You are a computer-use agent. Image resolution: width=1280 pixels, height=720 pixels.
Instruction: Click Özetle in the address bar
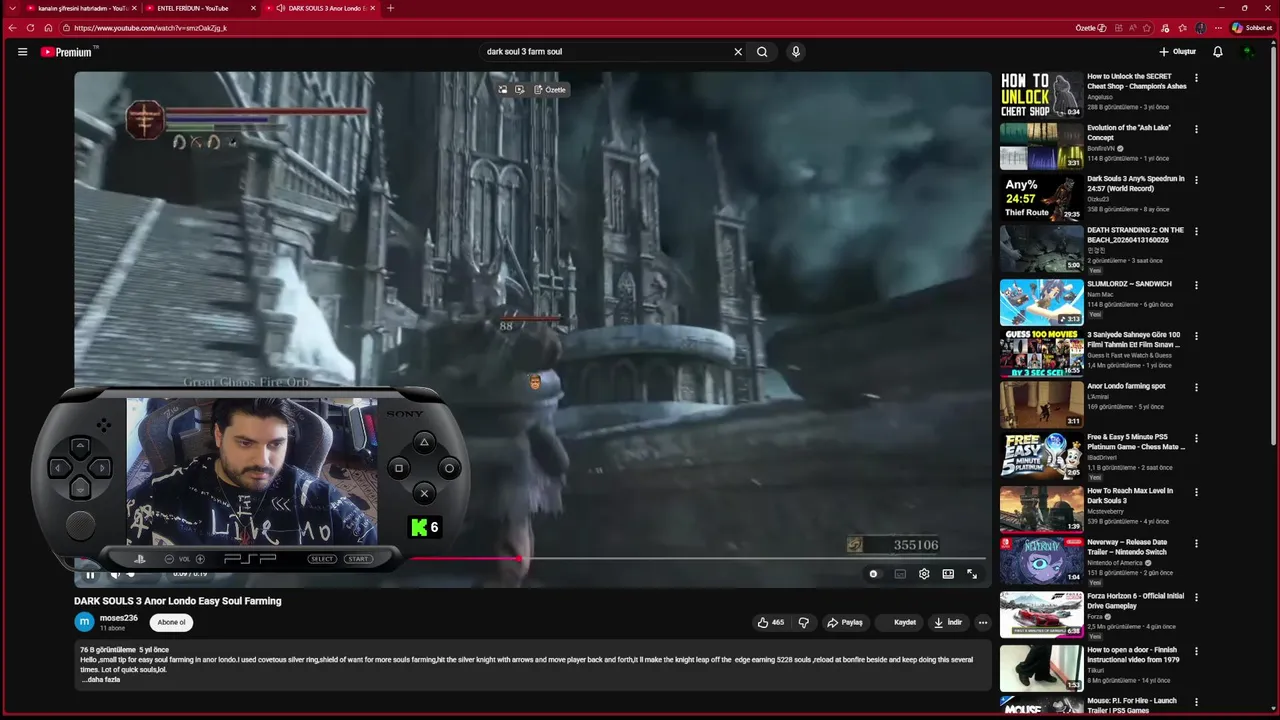tap(1091, 28)
